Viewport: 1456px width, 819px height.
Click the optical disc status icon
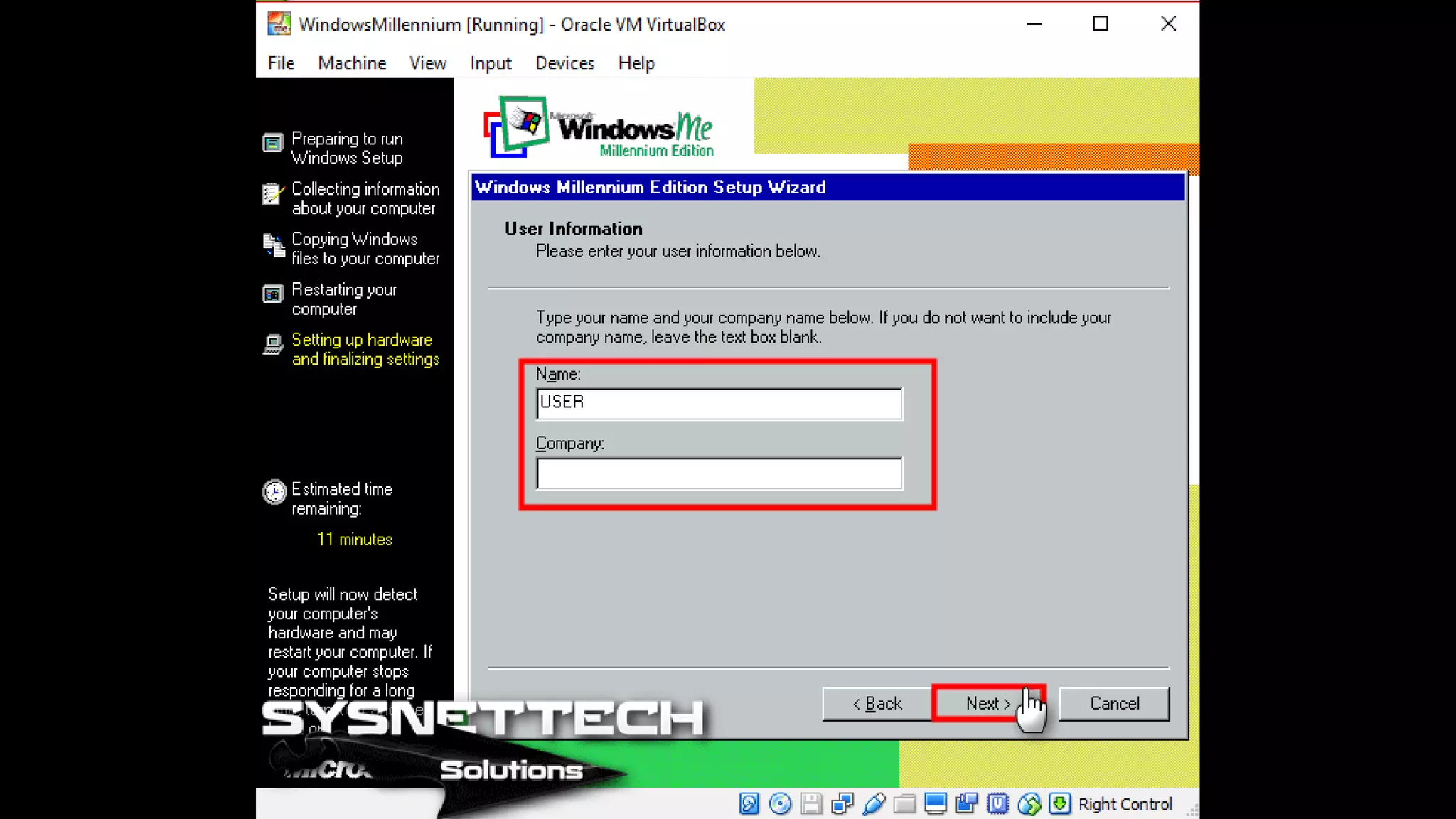click(780, 804)
